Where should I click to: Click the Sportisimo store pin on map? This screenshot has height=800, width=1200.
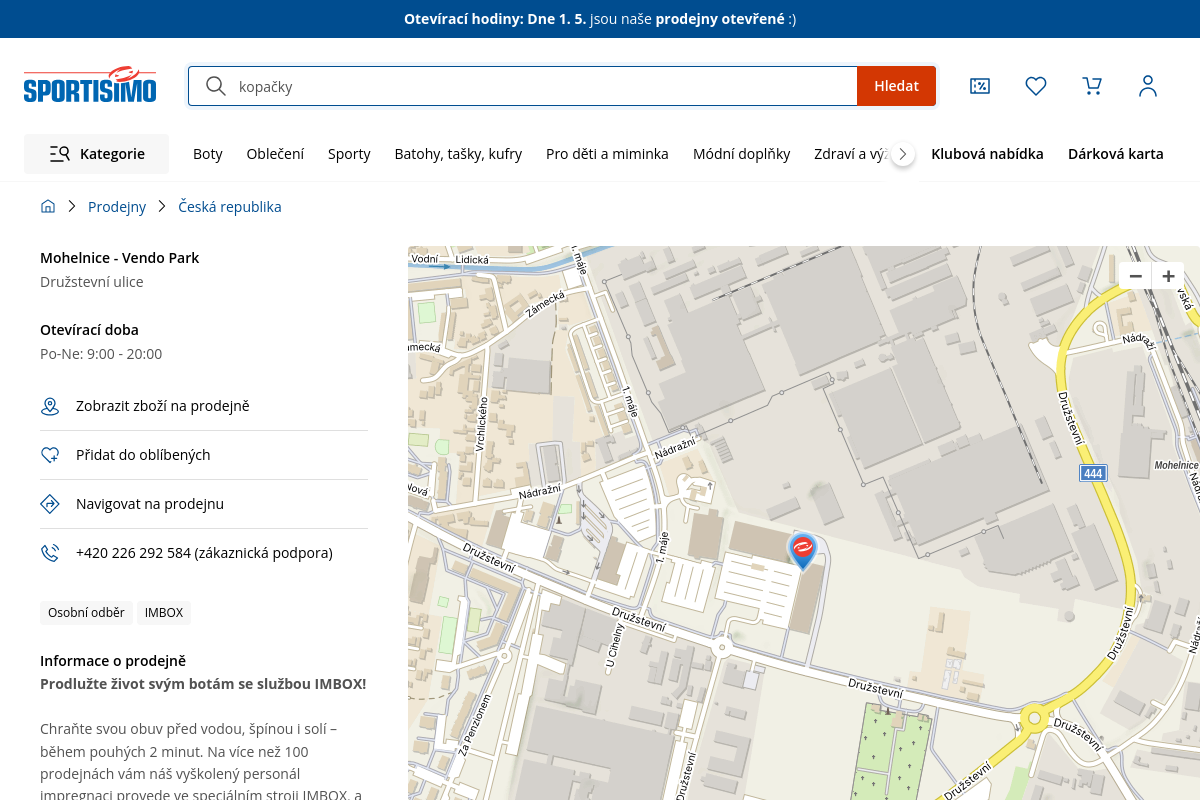point(802,549)
